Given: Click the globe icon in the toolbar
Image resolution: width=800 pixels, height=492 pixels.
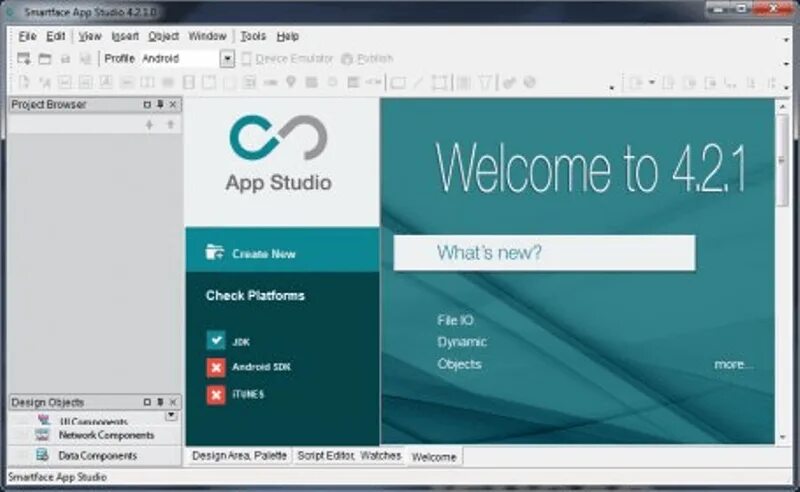Looking at the screenshot, I should pyautogui.click(x=530, y=82).
